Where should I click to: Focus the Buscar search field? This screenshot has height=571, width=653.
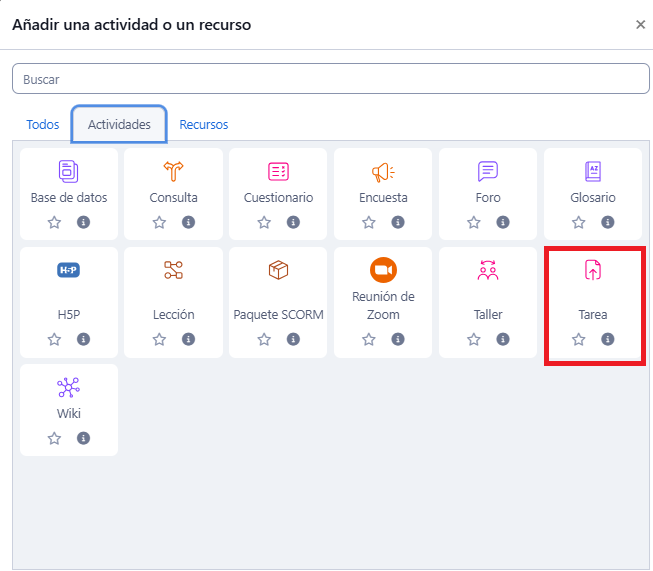(331, 79)
